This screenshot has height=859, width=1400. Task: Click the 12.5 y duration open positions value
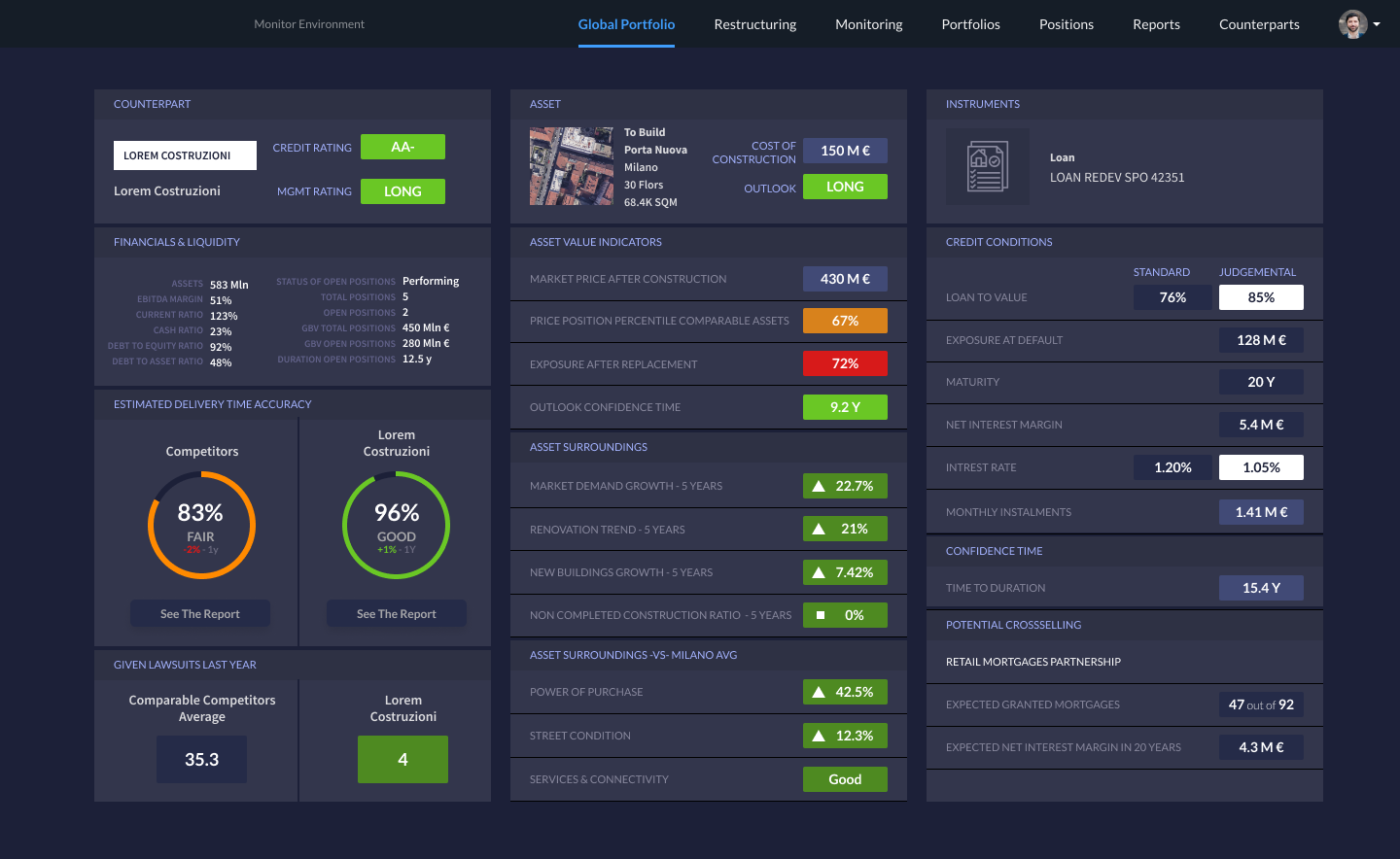pyautogui.click(x=417, y=359)
